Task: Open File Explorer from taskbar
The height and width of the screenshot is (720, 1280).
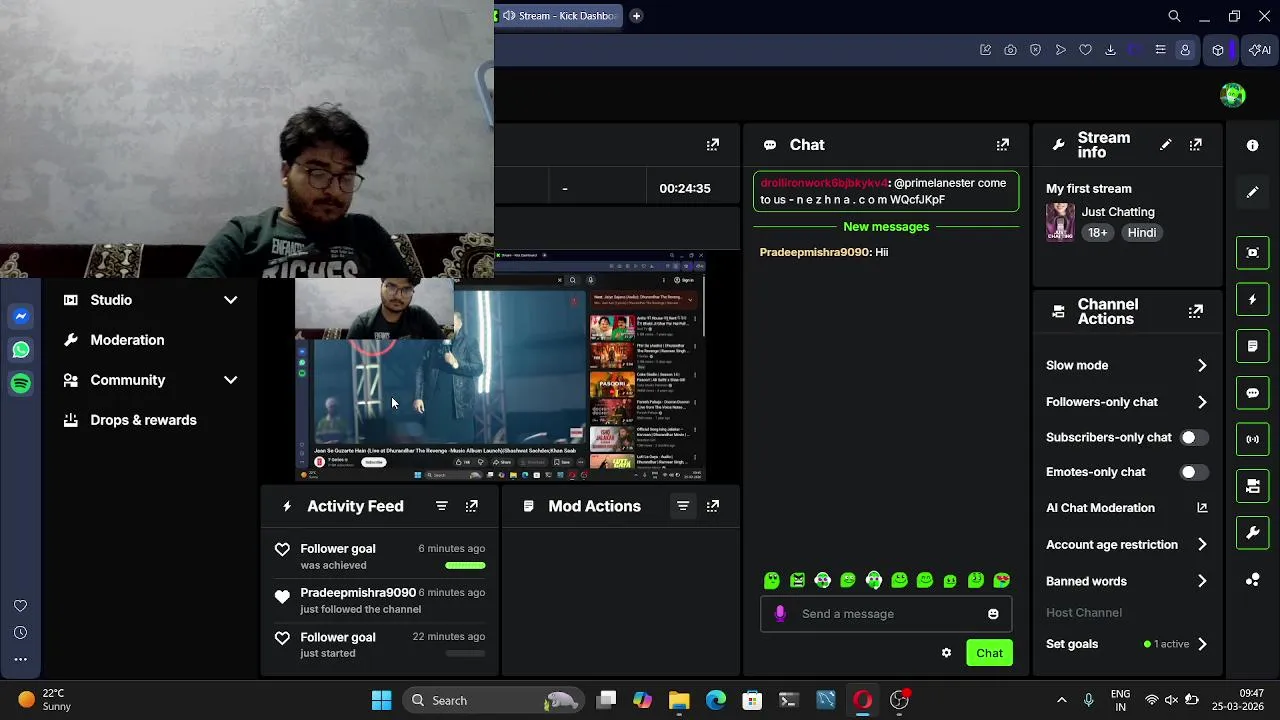Action: [x=679, y=700]
